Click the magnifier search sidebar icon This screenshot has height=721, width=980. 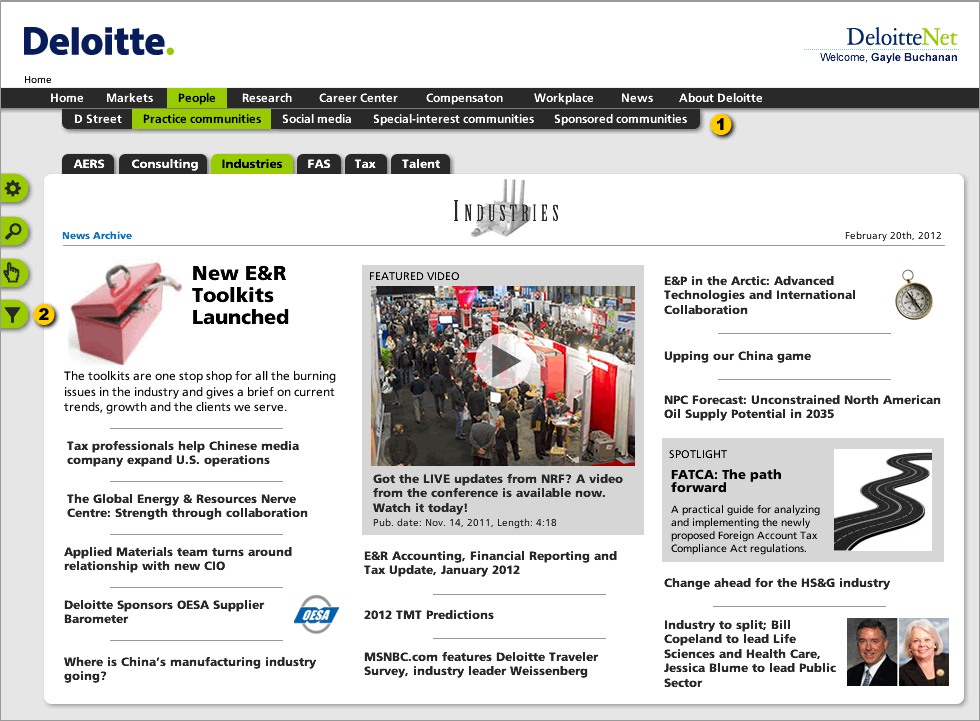(13, 231)
